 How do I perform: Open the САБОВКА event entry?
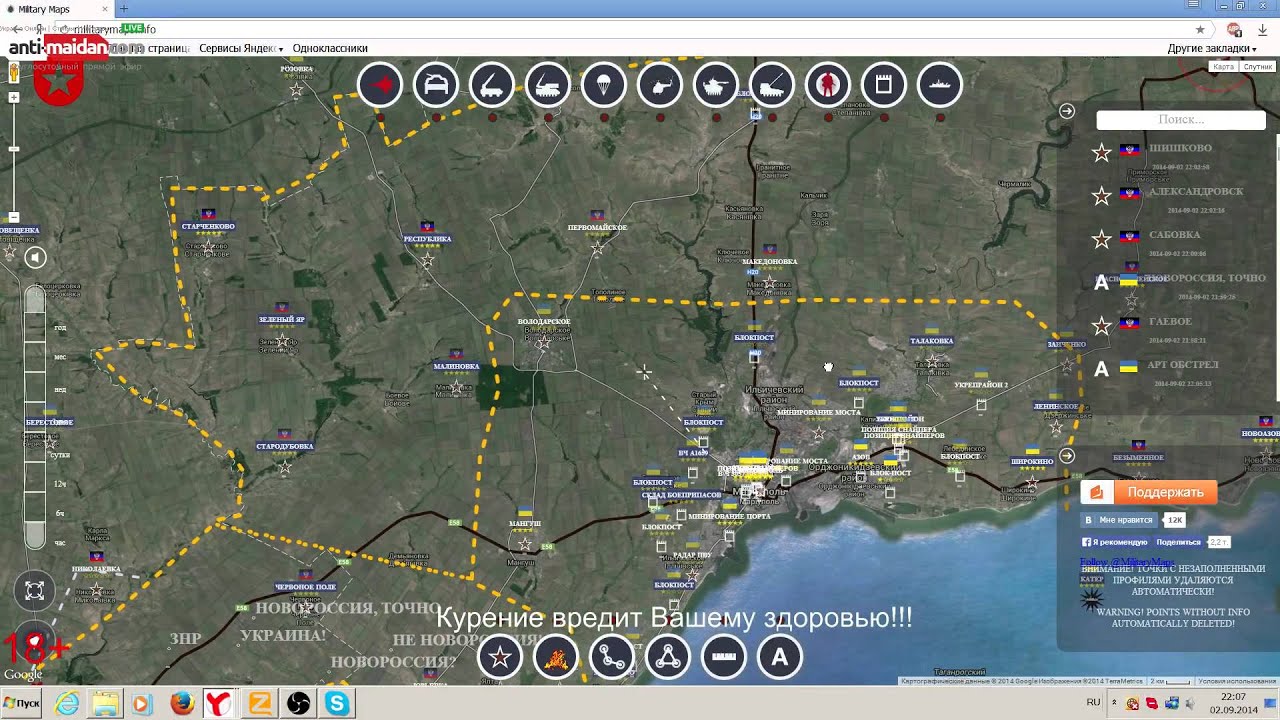point(1174,235)
